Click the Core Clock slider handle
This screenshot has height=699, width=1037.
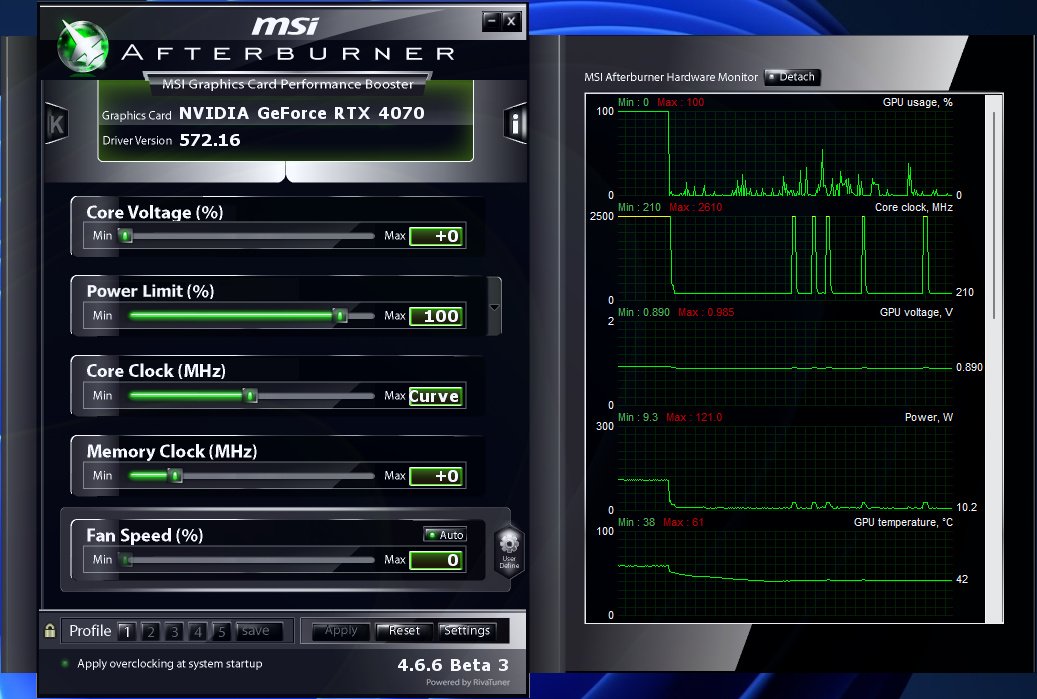tap(250, 395)
